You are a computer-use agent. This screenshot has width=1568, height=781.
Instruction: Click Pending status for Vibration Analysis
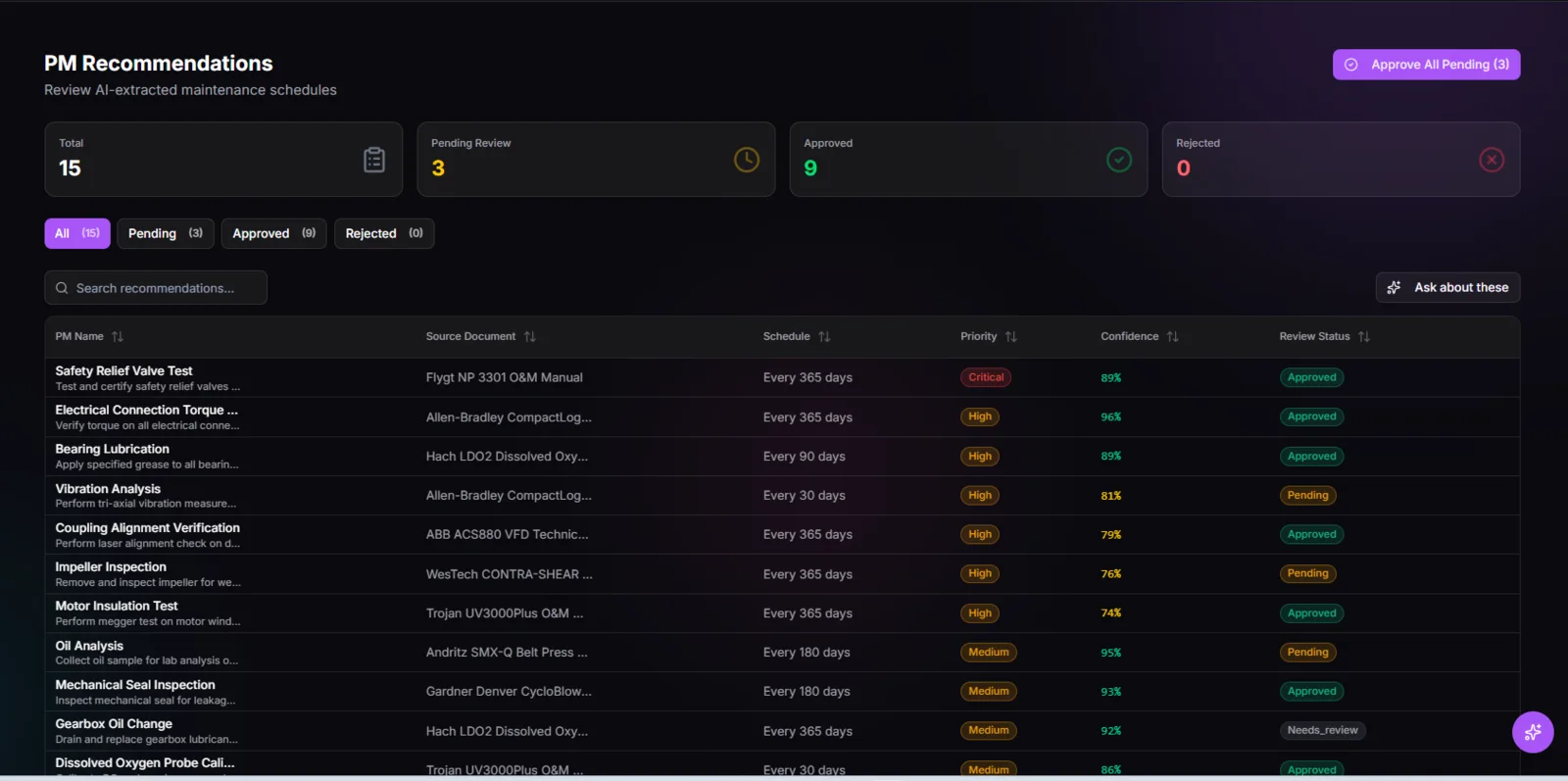pyautogui.click(x=1307, y=495)
